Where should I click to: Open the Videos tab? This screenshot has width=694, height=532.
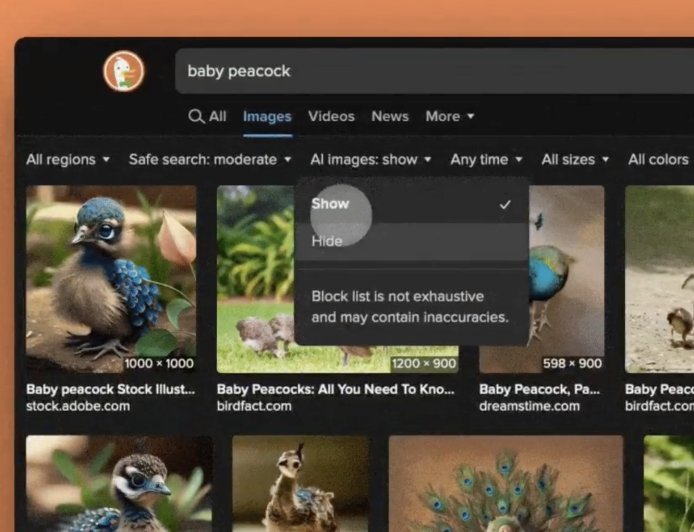tap(332, 116)
